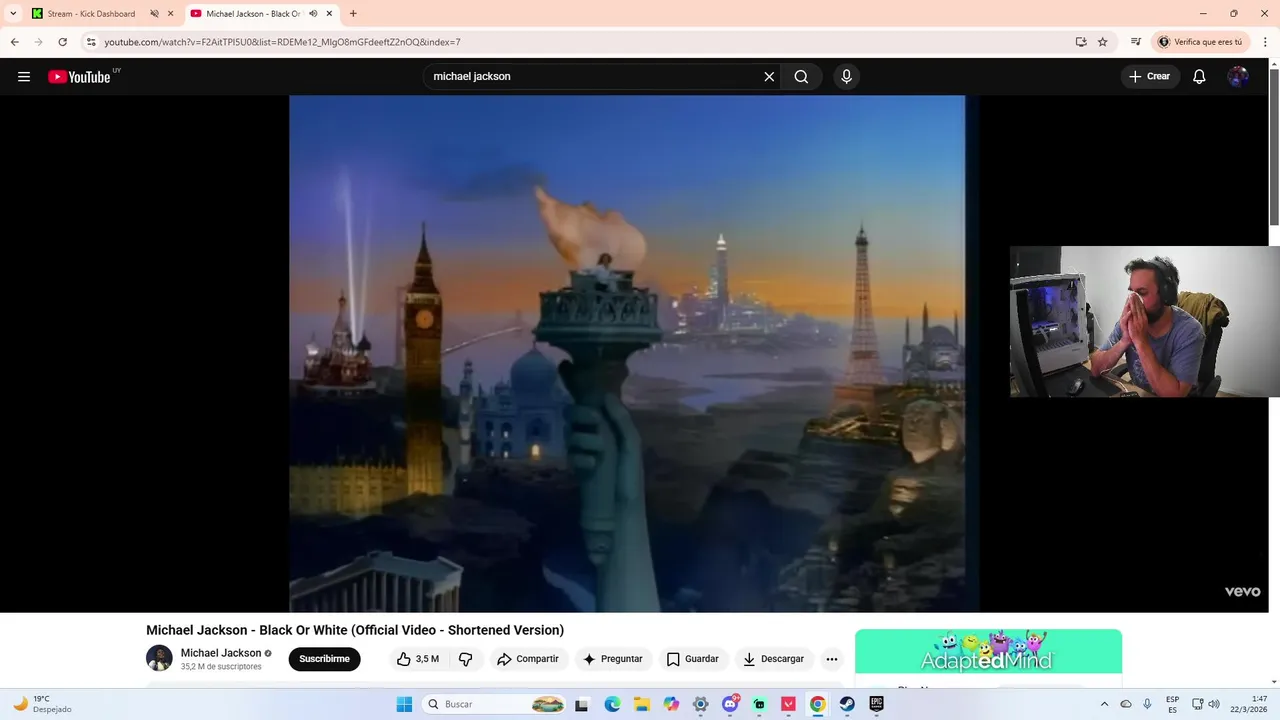Show hidden system tray icons
The image size is (1280, 720).
(1104, 704)
